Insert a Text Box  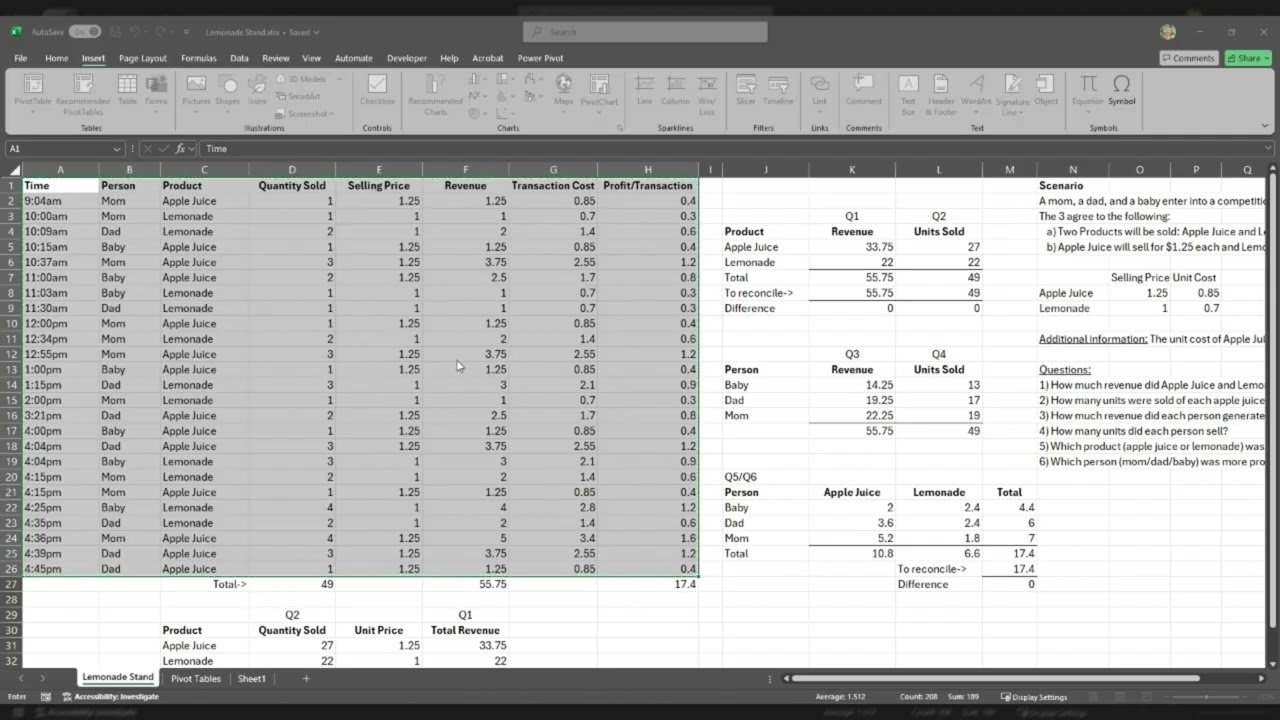tap(908, 92)
